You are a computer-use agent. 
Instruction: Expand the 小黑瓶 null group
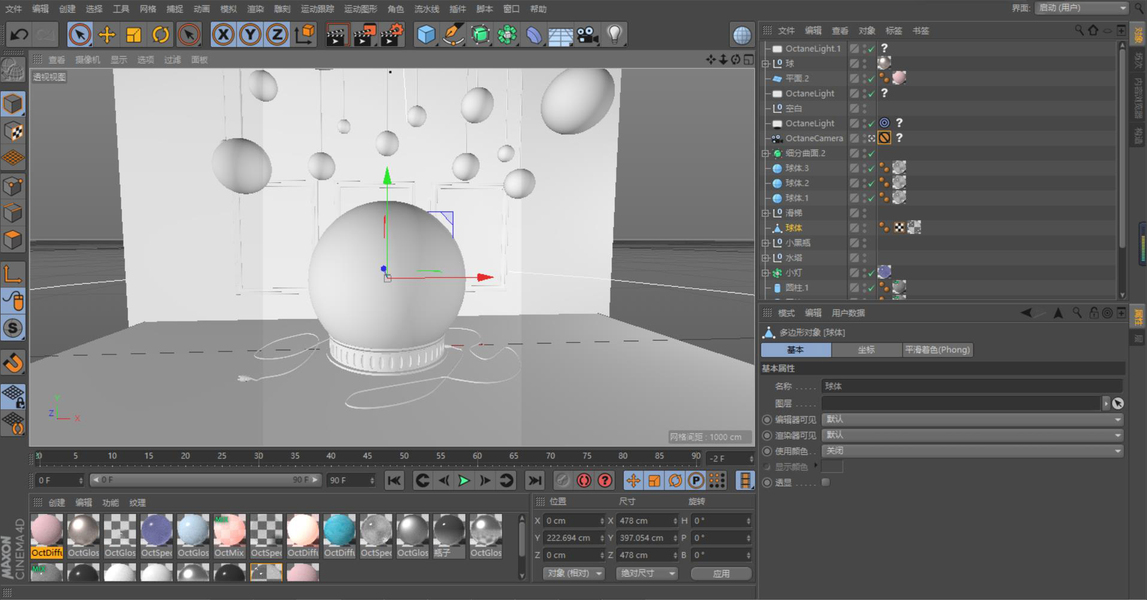click(x=765, y=243)
